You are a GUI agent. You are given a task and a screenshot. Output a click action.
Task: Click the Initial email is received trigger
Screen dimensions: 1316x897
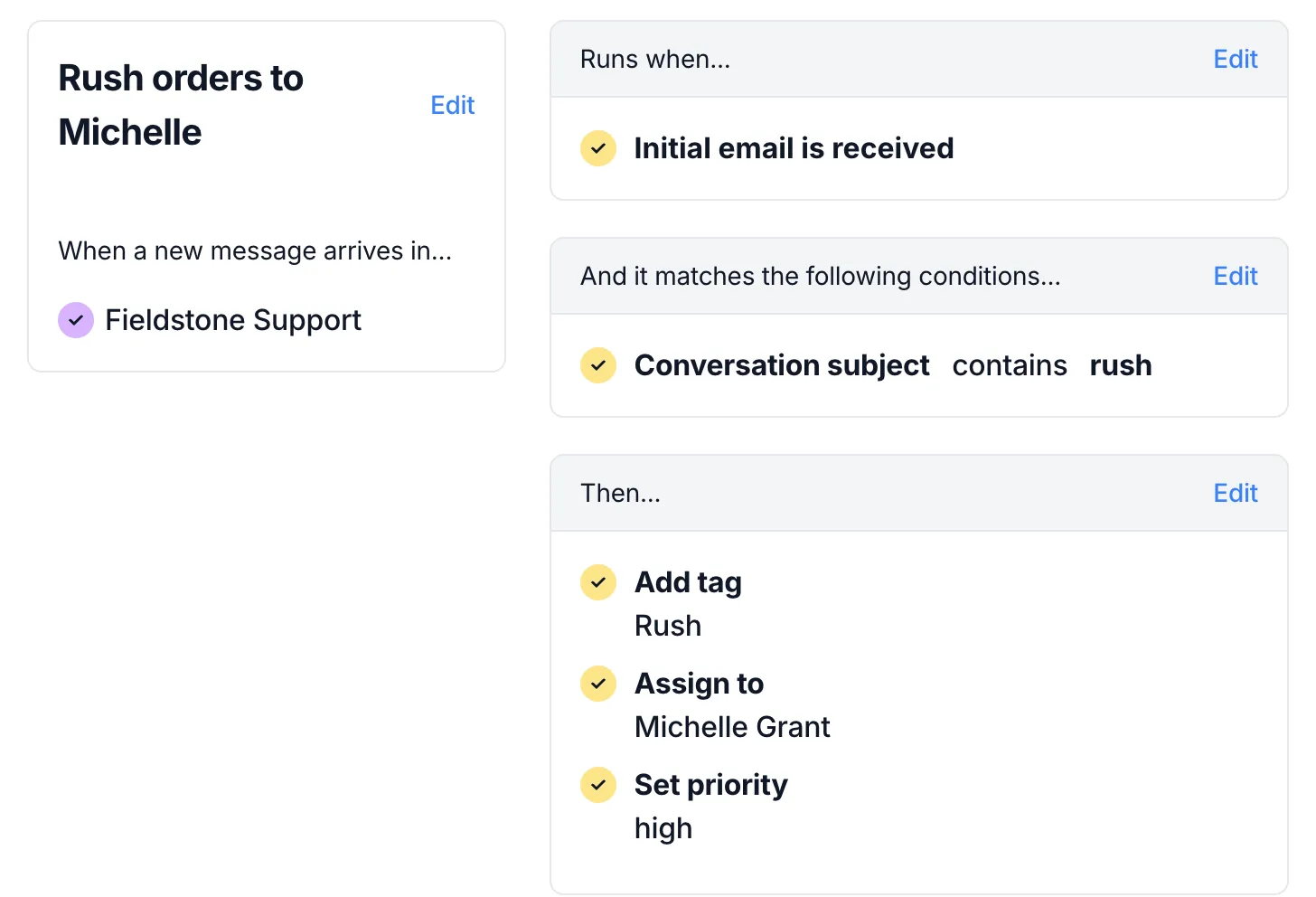pos(794,148)
